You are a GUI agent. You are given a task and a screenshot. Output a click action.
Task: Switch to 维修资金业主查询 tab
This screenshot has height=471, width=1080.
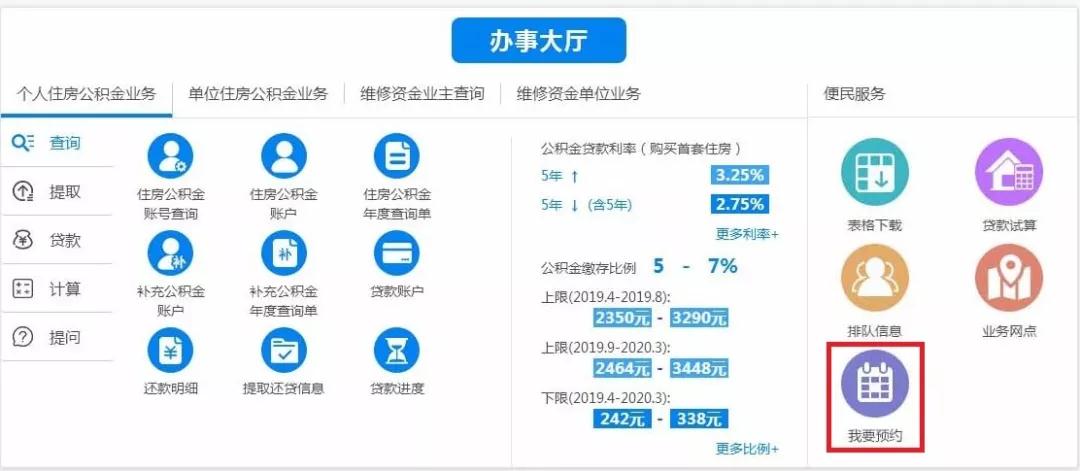click(x=422, y=94)
